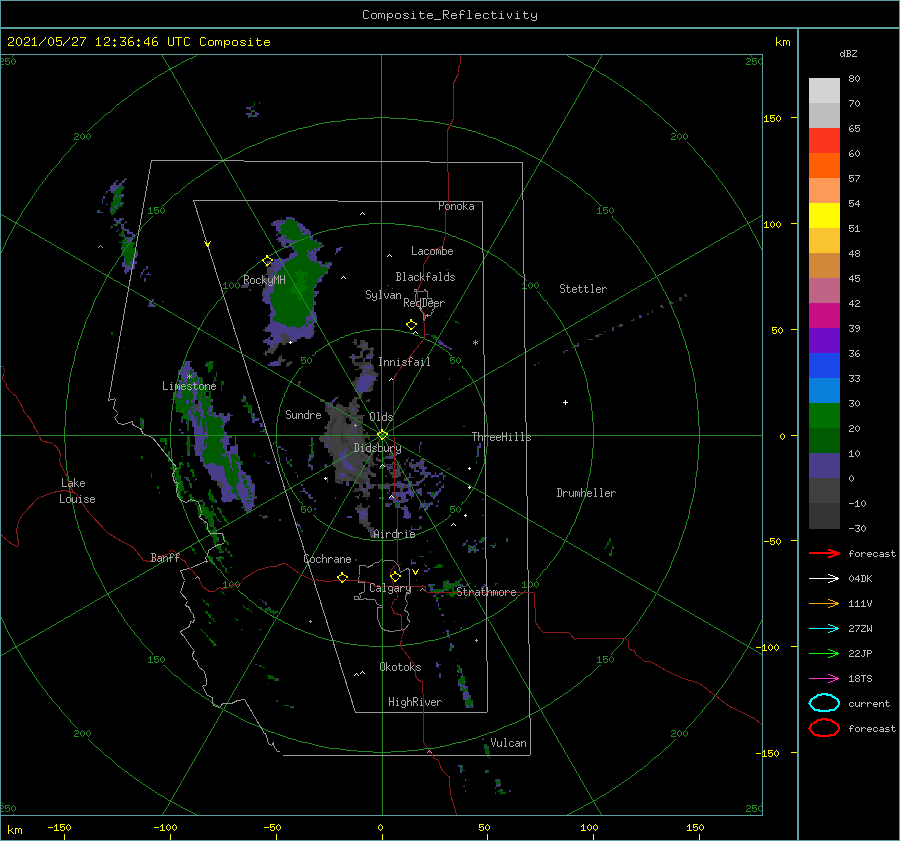Image resolution: width=900 pixels, height=841 pixels.
Task: Click the magenta 18TS arrow icon
Action: coord(824,679)
